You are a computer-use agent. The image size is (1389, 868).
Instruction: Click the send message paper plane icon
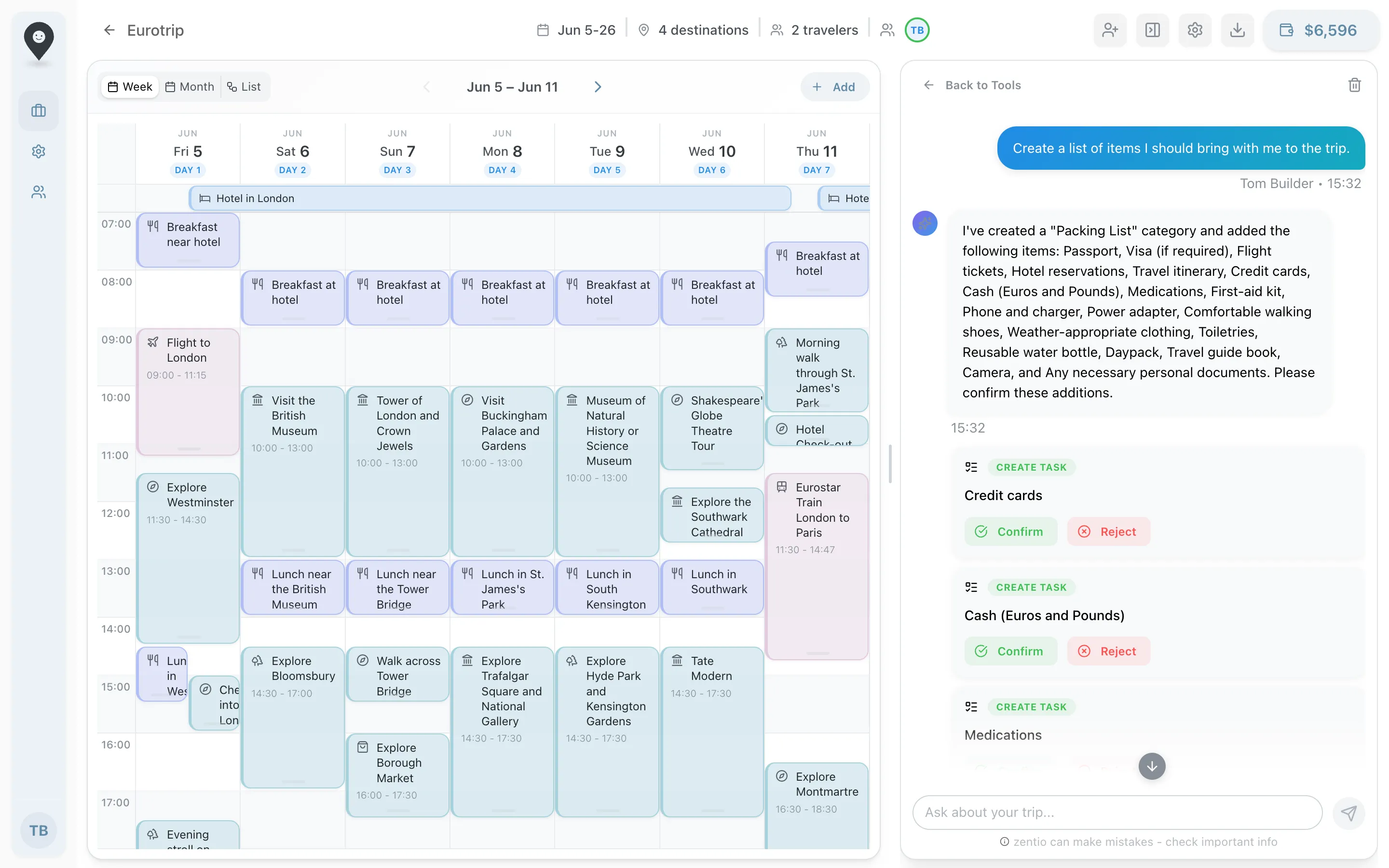1348,813
